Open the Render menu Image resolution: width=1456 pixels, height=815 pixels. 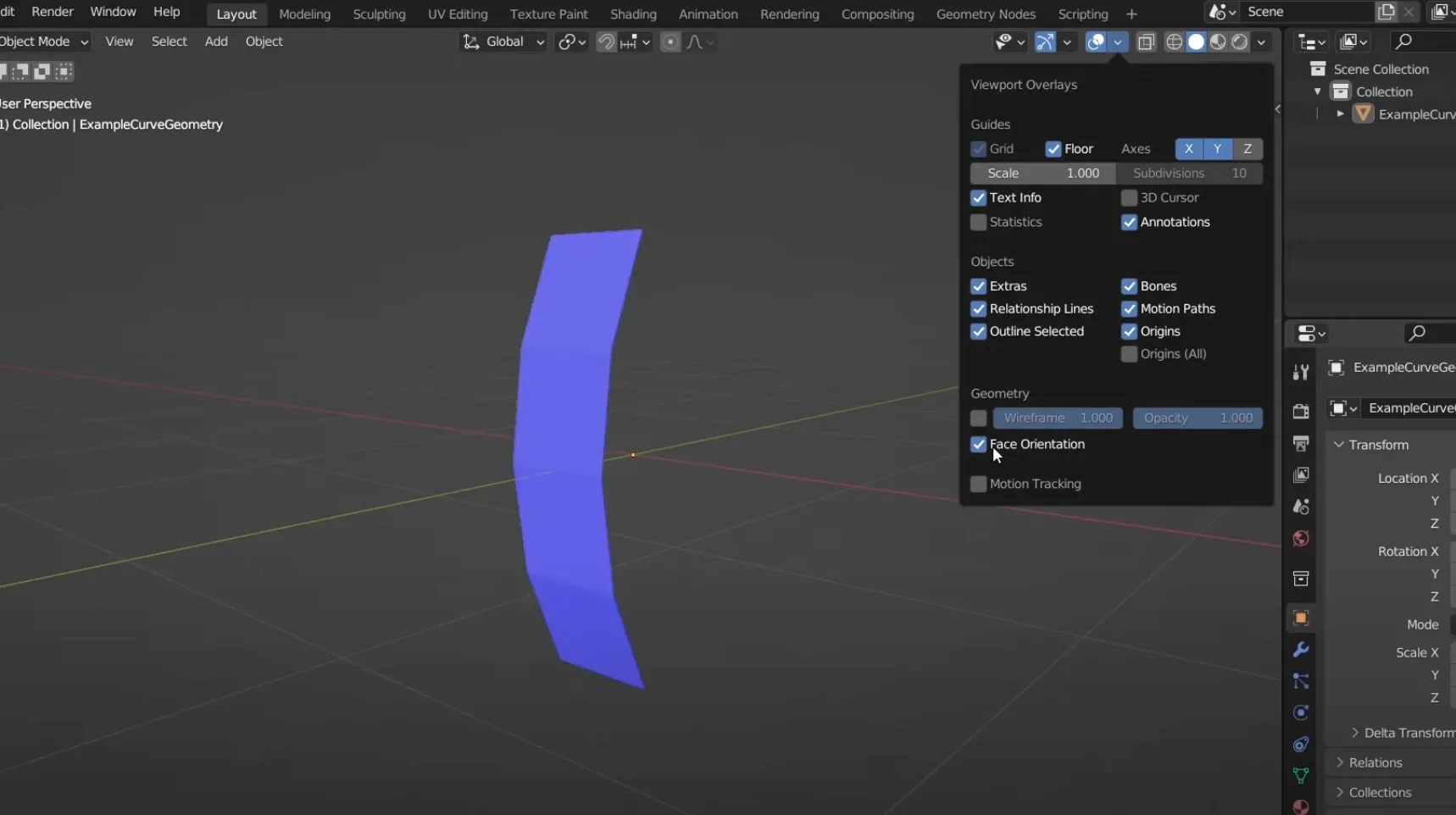[53, 12]
